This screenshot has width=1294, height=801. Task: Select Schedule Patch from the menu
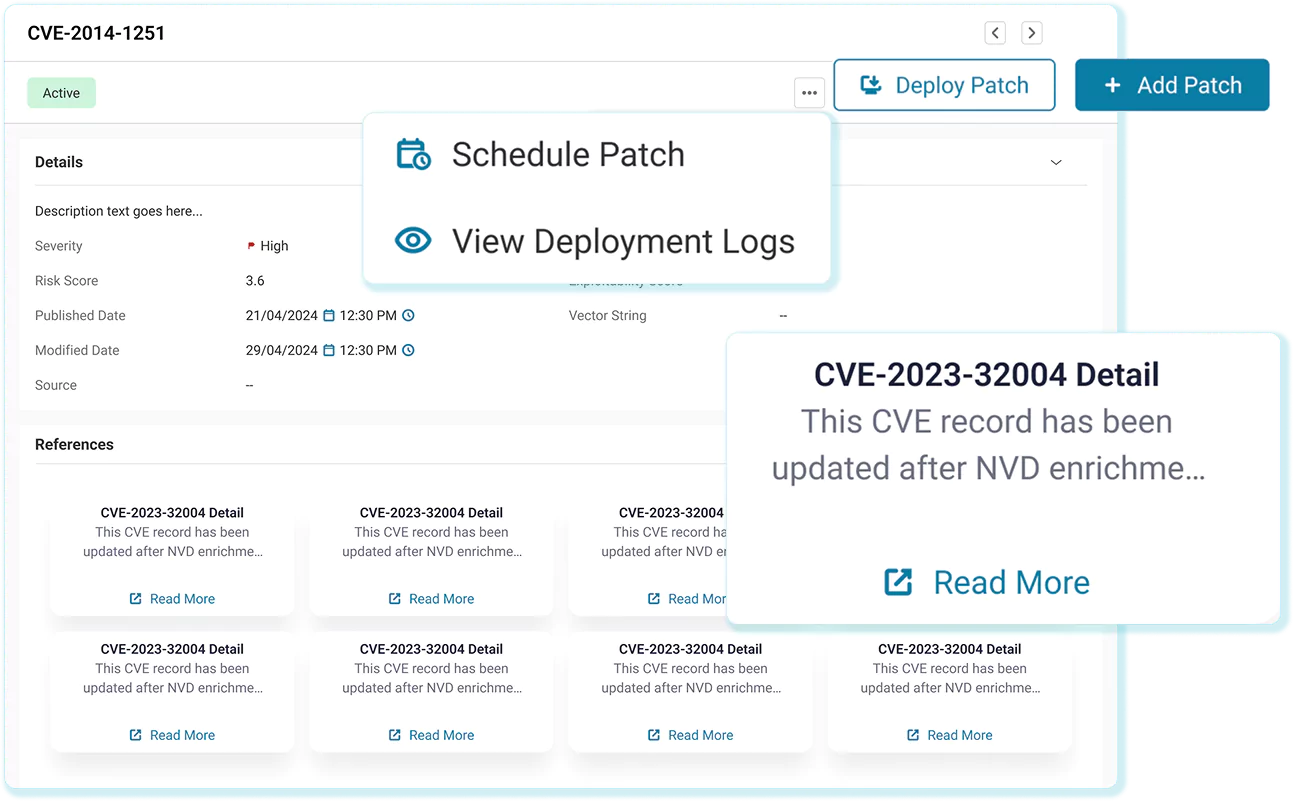coord(567,155)
